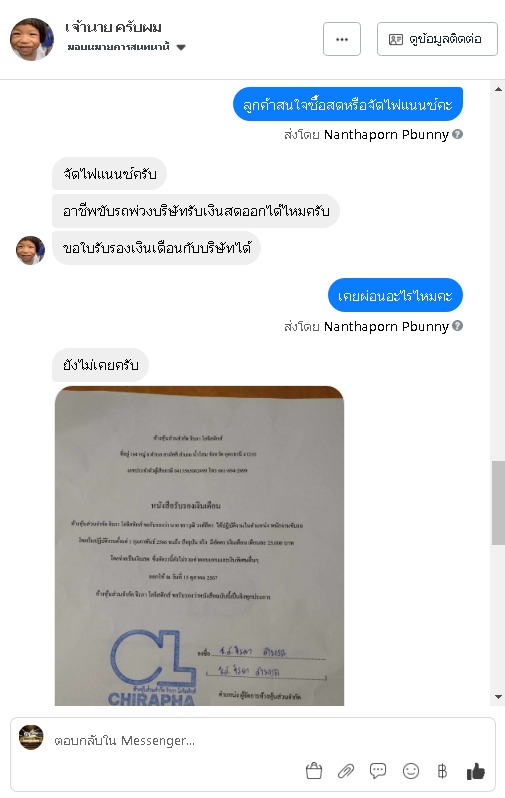This screenshot has width=505, height=798.
Task: Open the salary certificate image attachment
Action: pyautogui.click(x=200, y=546)
